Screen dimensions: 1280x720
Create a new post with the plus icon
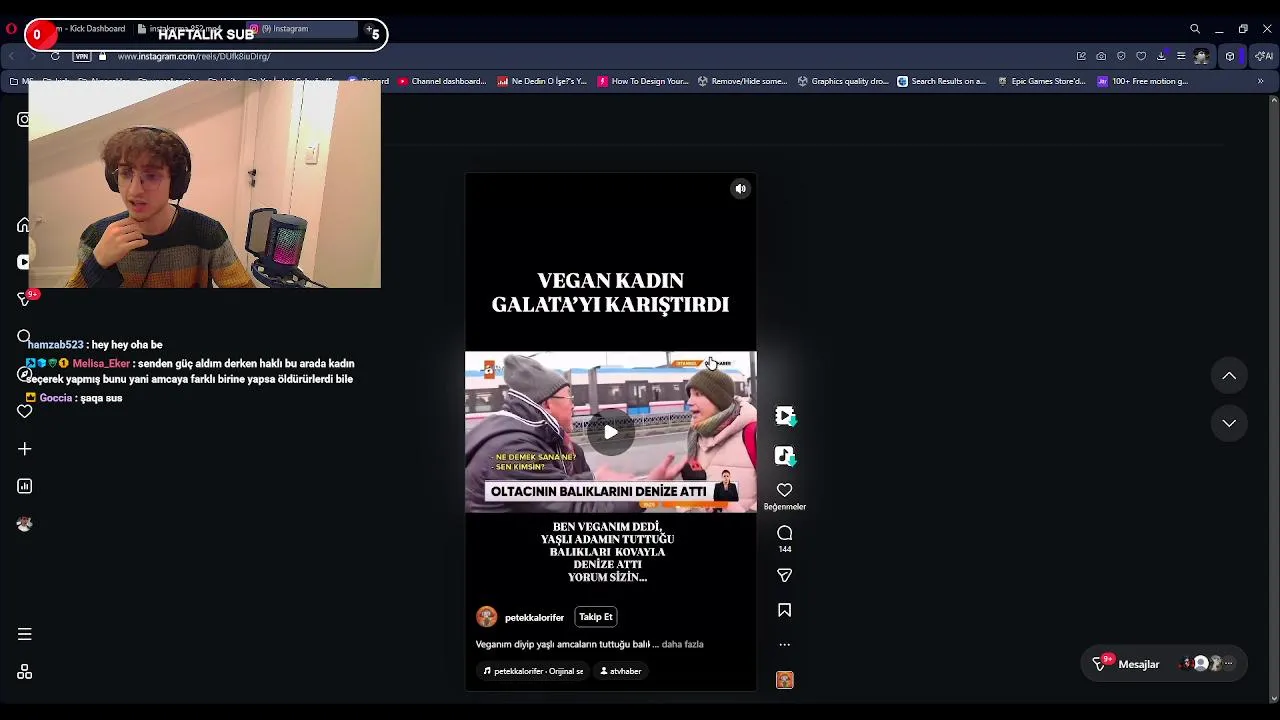(24, 449)
